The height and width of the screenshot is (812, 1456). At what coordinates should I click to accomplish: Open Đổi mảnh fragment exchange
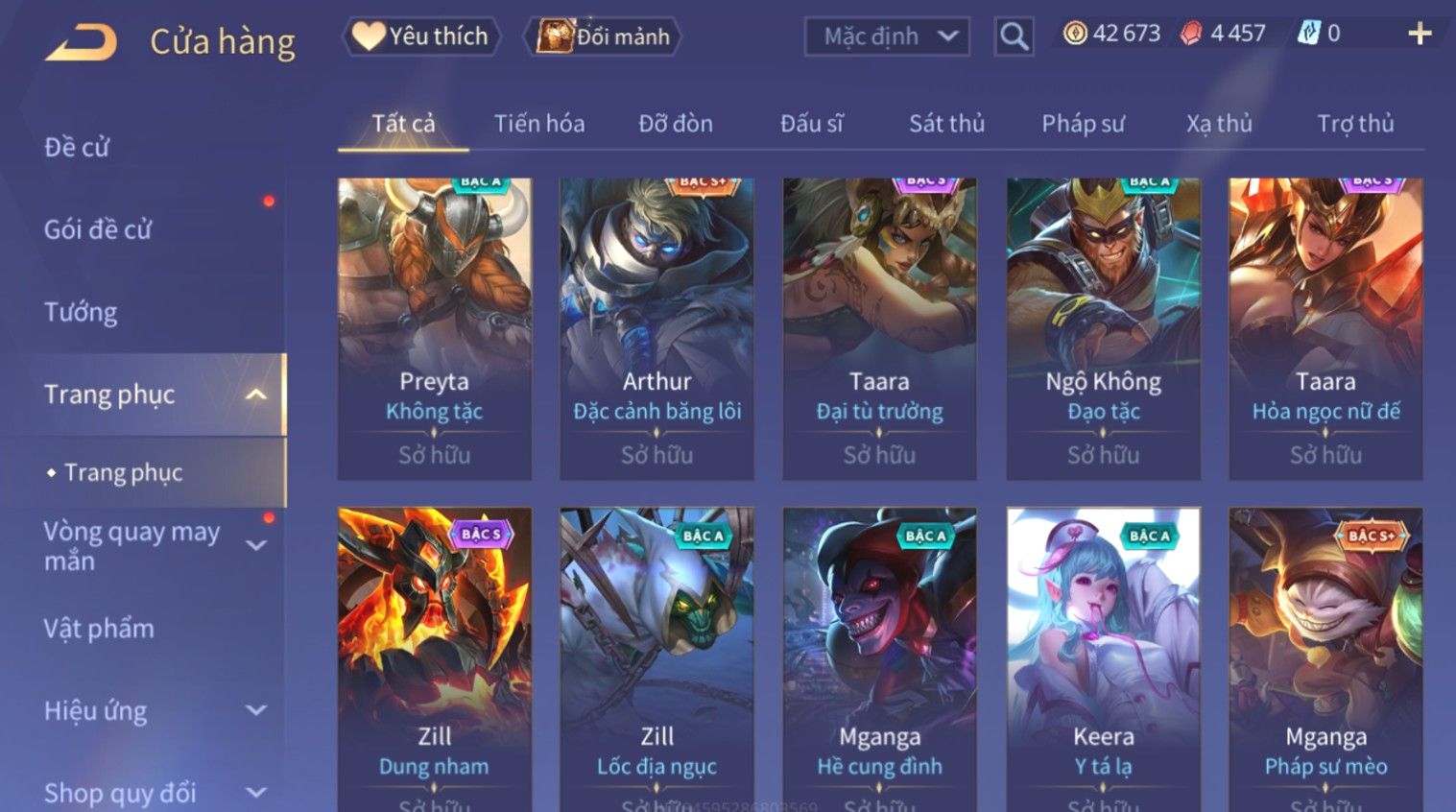603,36
